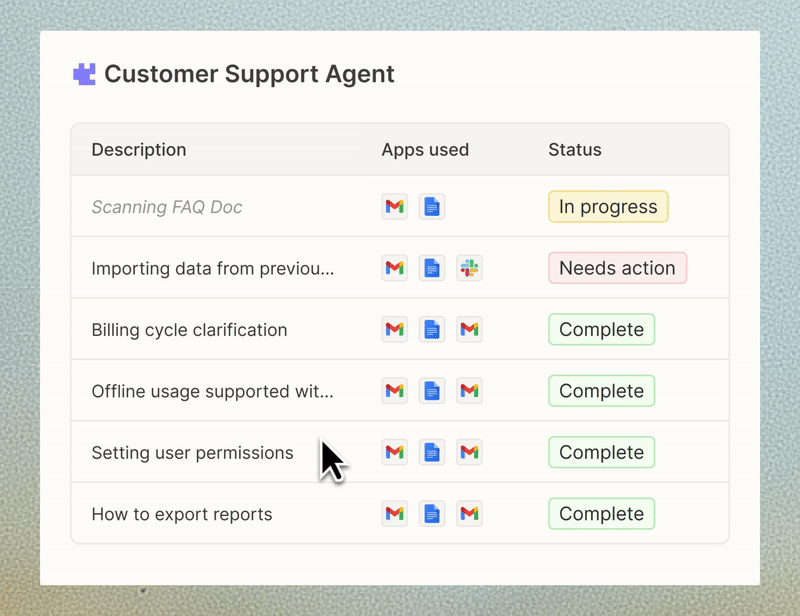Select the Apps used column header
This screenshot has height=616, width=800.
[425, 150]
